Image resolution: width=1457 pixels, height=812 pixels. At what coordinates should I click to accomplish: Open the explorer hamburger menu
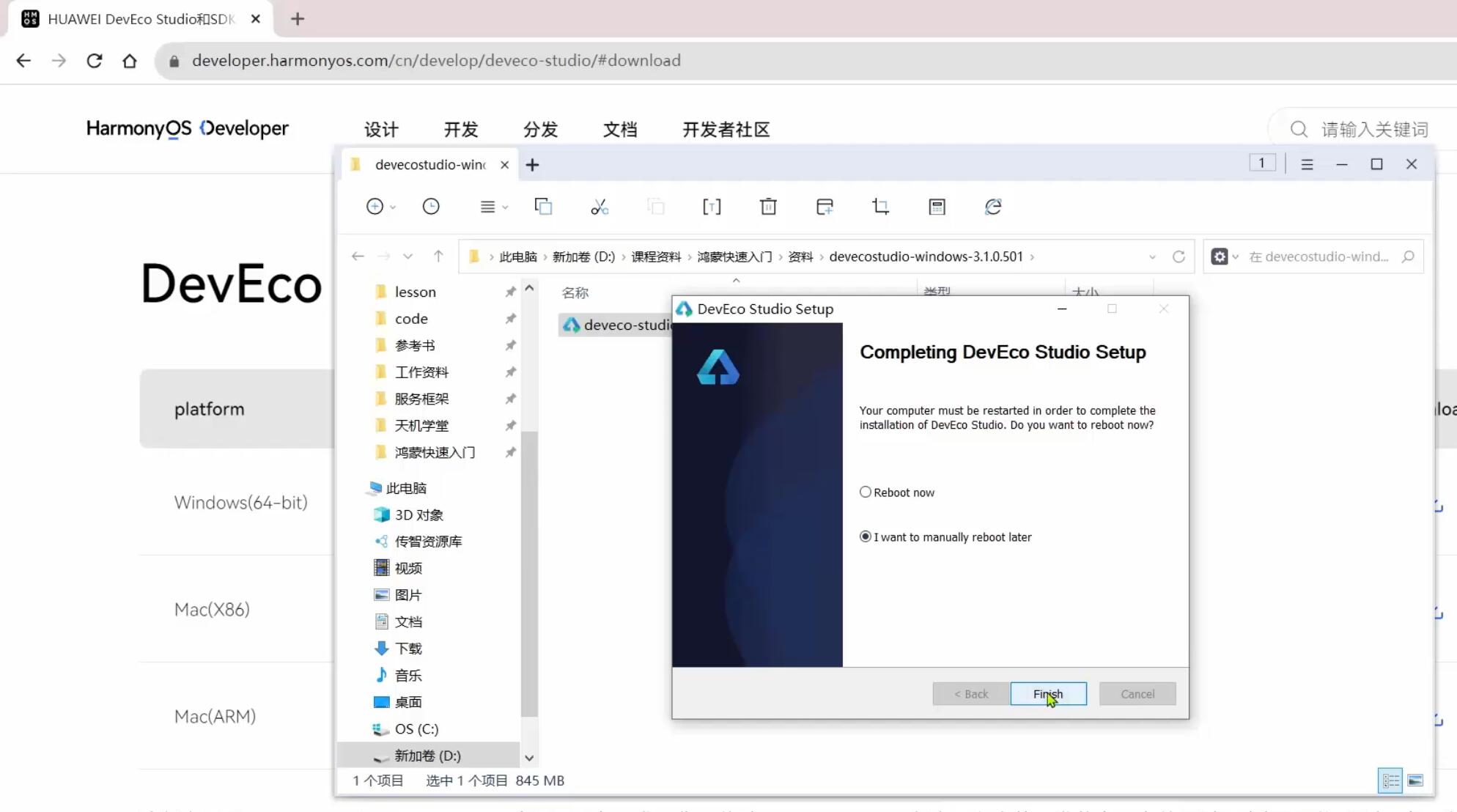(x=1307, y=164)
